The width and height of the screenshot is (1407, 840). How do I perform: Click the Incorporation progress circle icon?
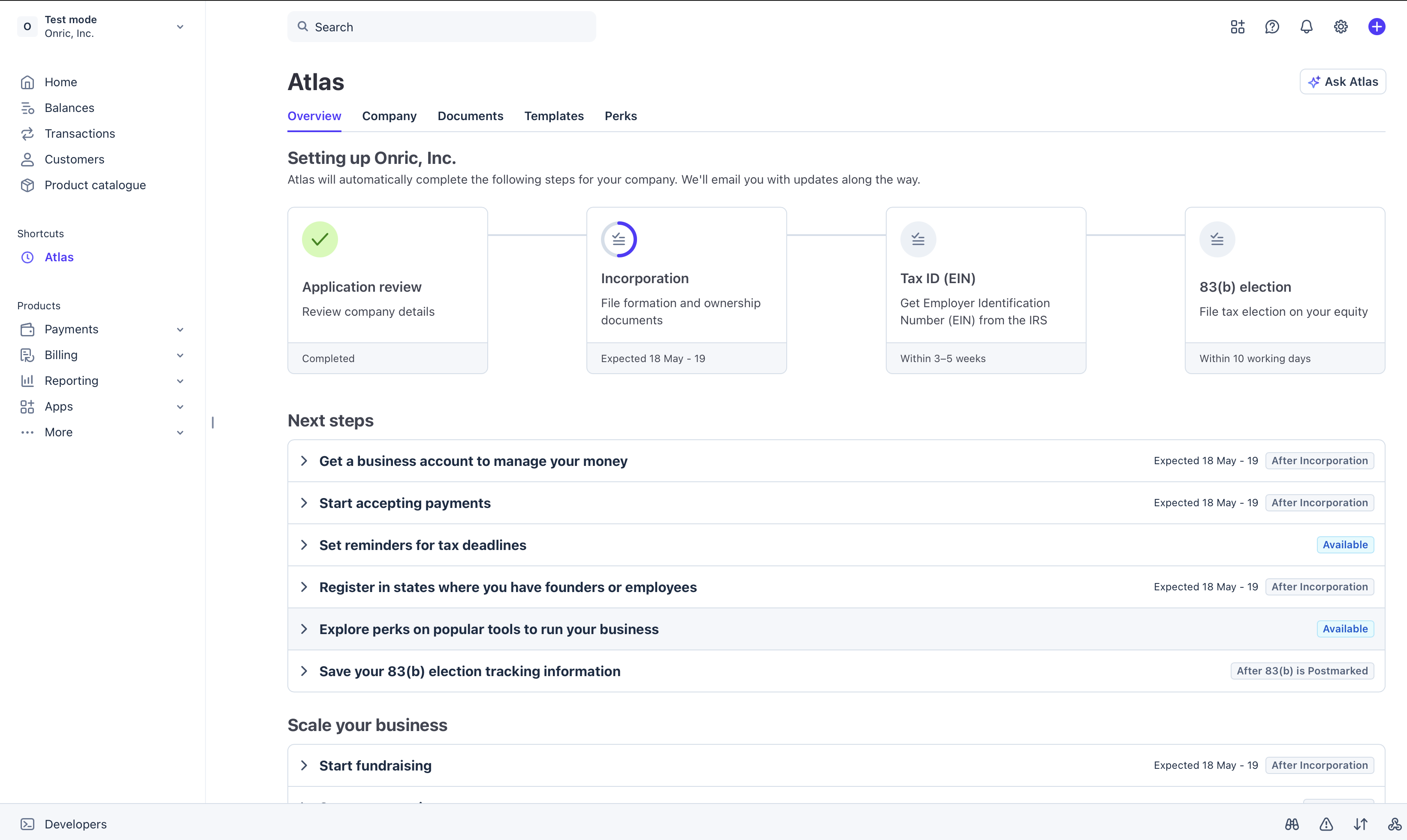pos(619,239)
